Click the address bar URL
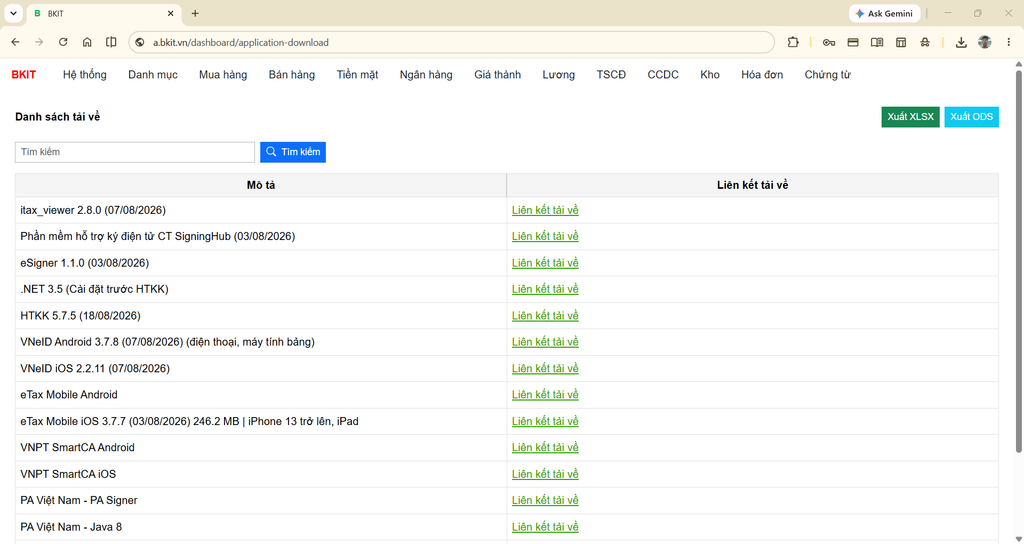The image size is (1024, 544). tap(241, 42)
